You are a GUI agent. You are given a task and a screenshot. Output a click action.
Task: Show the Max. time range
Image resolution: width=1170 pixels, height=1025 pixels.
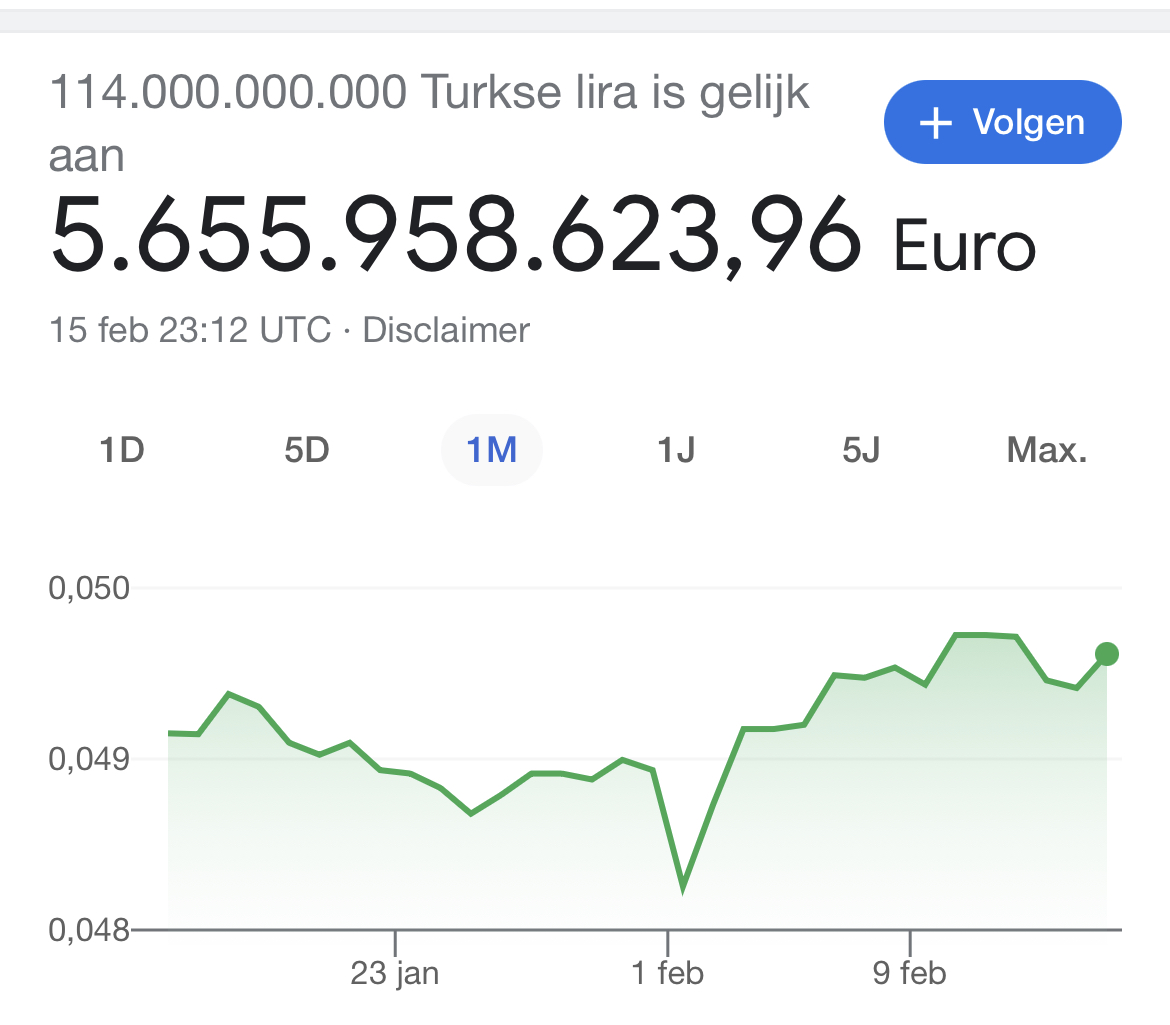point(1047,450)
